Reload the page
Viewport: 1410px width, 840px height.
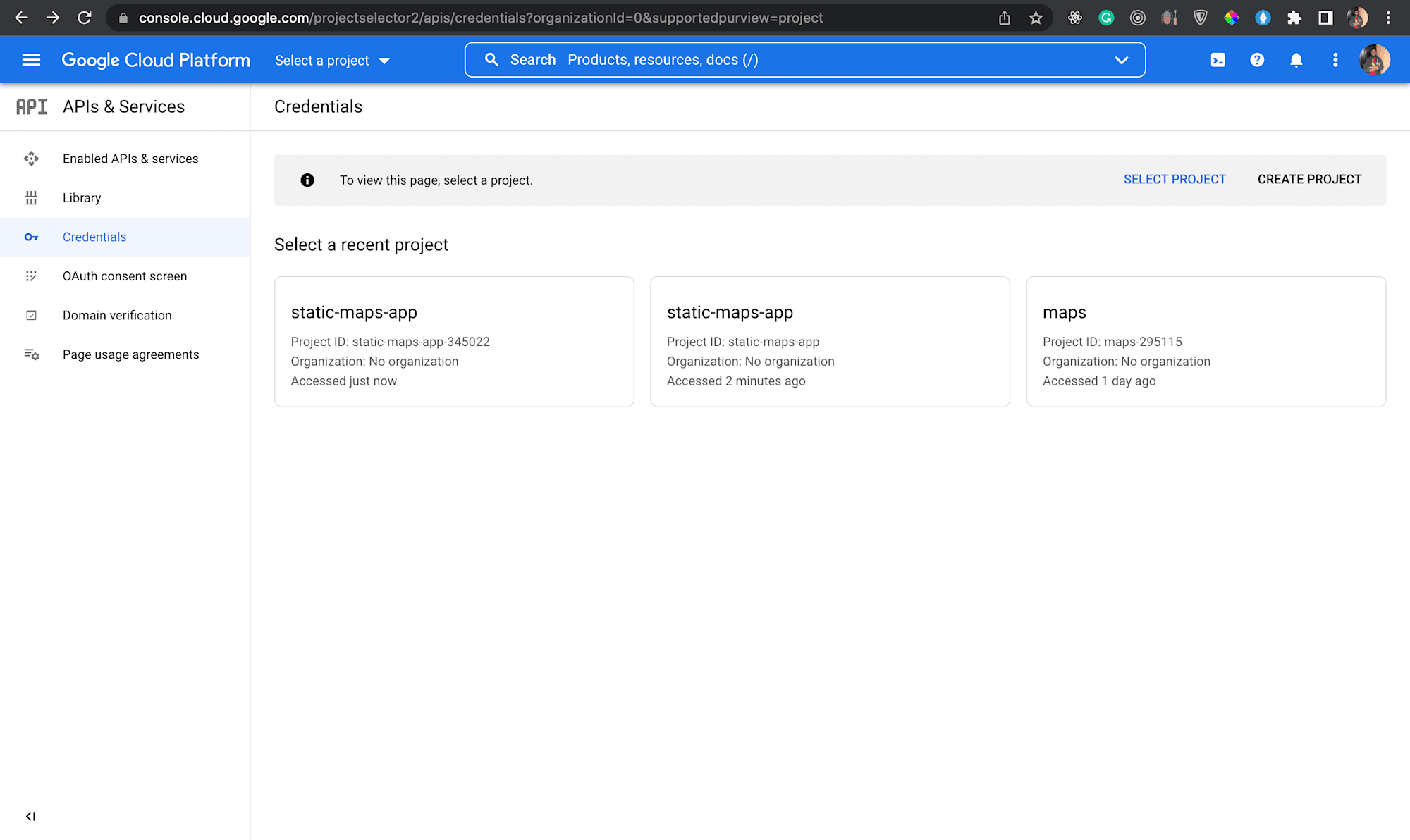point(84,18)
